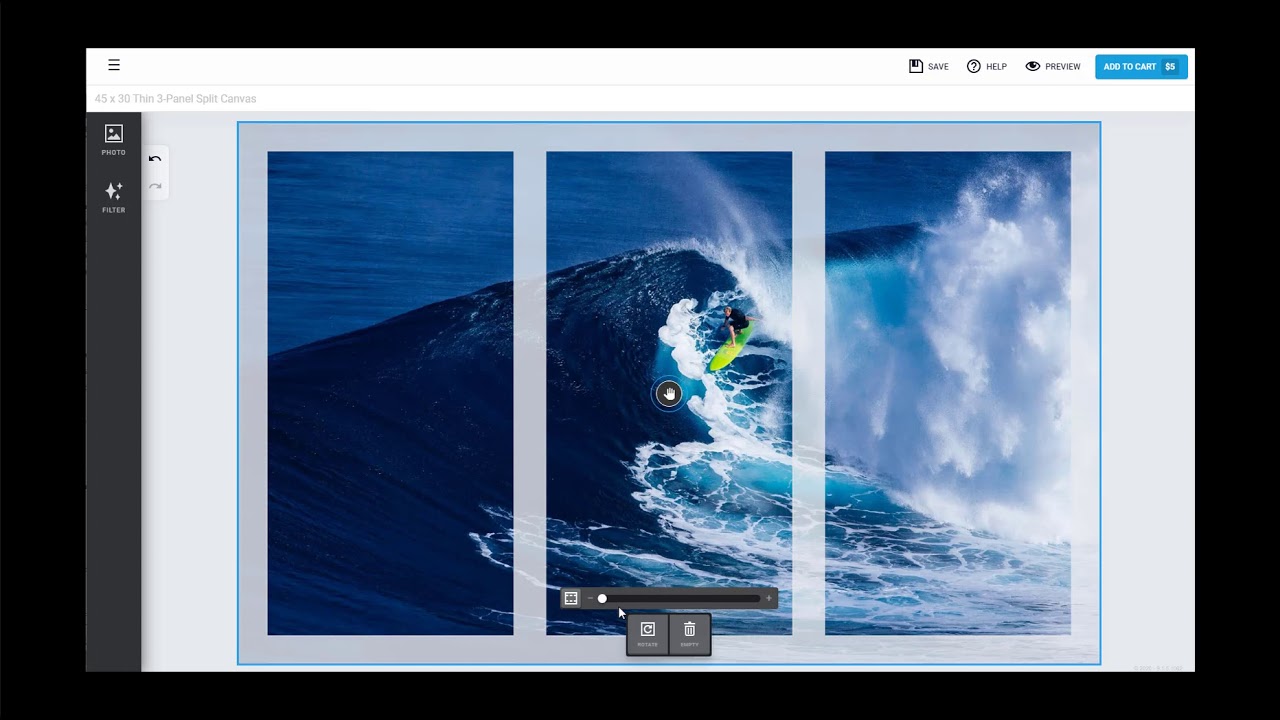The width and height of the screenshot is (1280, 720).
Task: Click the zoom slider handle
Action: pyautogui.click(x=602, y=598)
